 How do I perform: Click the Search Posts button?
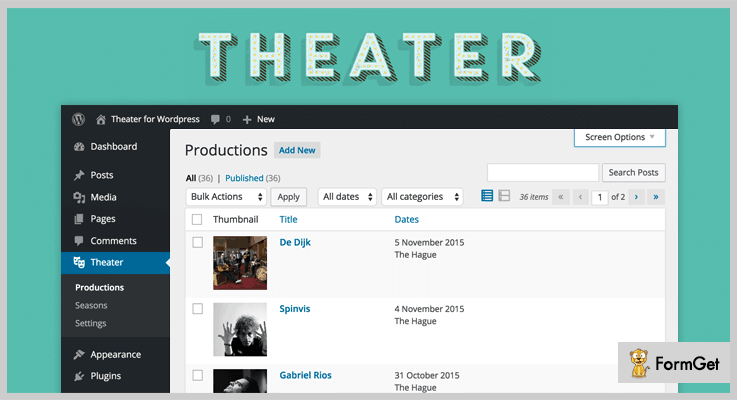tap(634, 173)
